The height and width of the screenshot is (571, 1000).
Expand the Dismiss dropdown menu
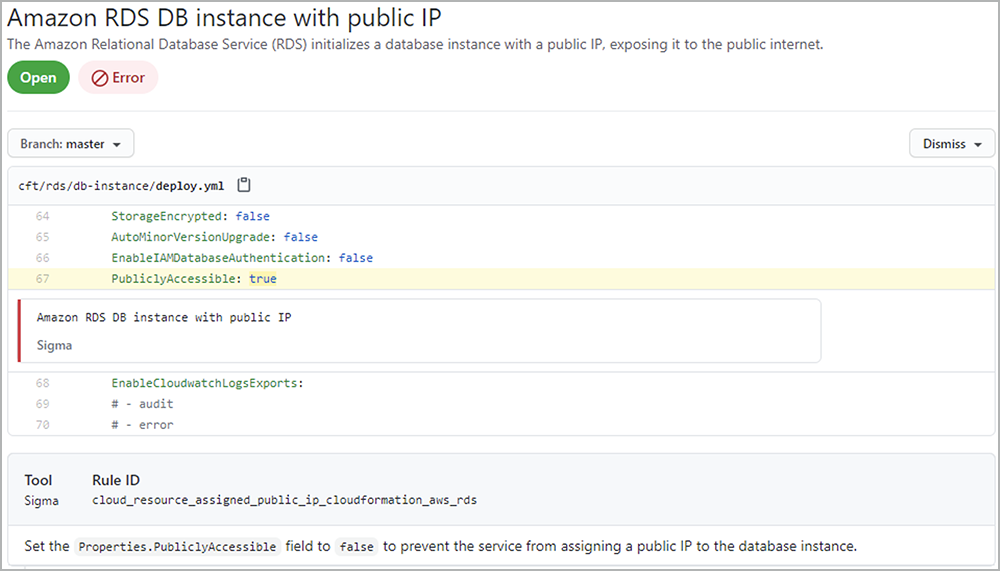tap(951, 144)
